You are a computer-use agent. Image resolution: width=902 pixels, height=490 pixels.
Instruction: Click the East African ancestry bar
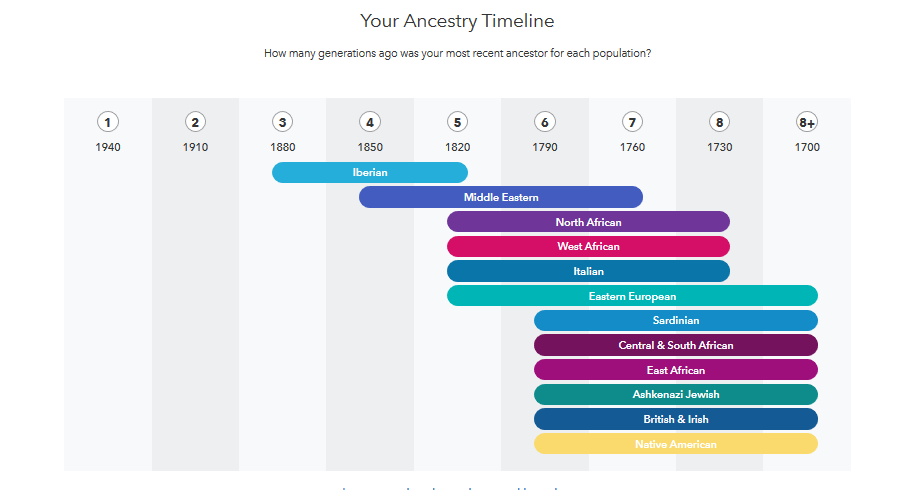click(x=676, y=370)
